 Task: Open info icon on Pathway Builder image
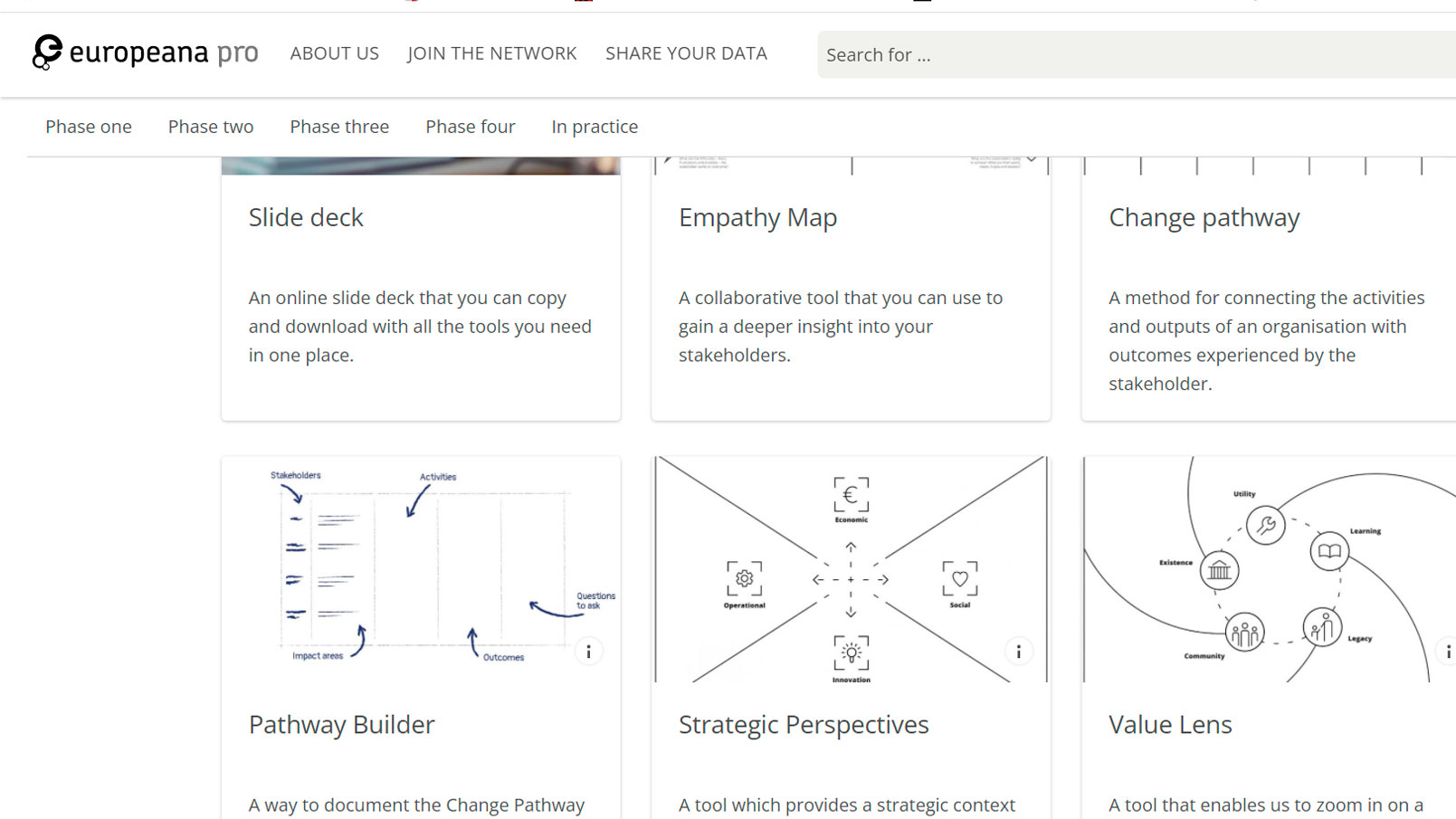coord(588,652)
